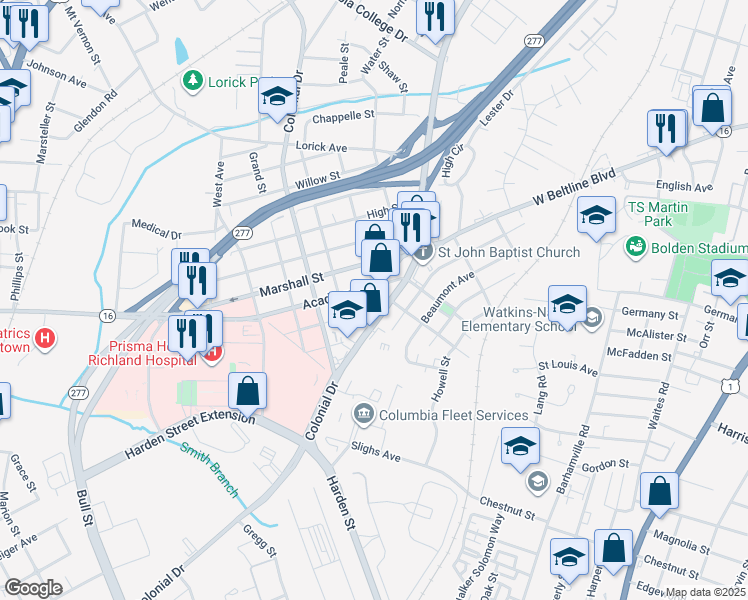This screenshot has width=748, height=600.
Task: Select the school marker on Colonial Dr near Academy
Action: click(348, 312)
